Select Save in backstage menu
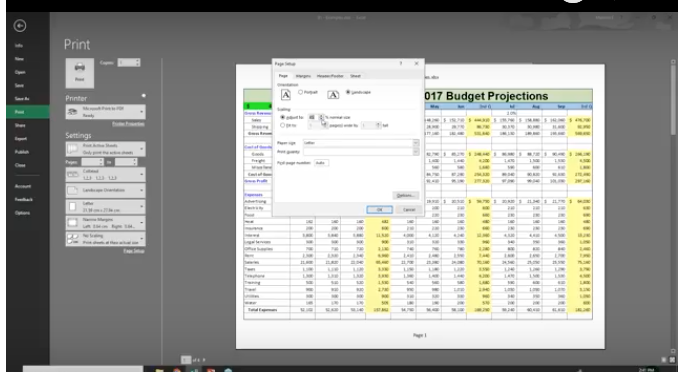Screen dimensions: 680x372 click(19, 85)
